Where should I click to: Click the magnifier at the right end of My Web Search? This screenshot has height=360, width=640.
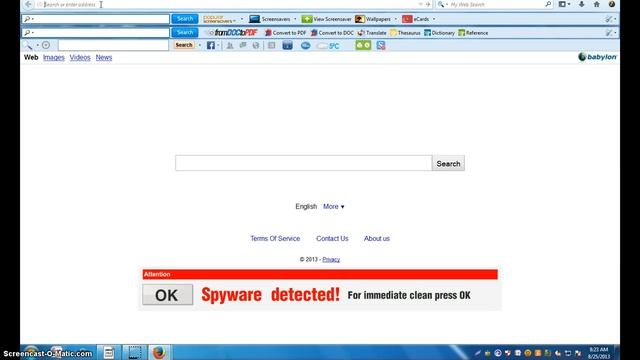(x=548, y=4)
